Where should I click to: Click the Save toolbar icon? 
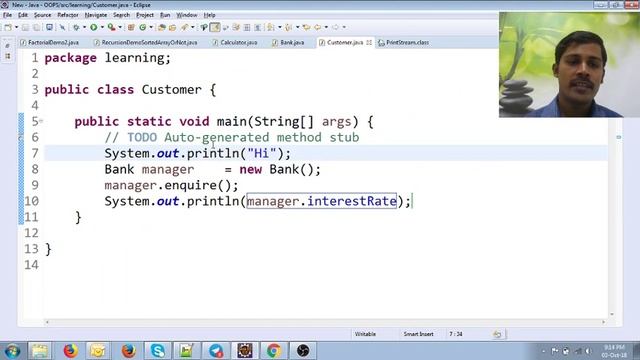point(25,27)
